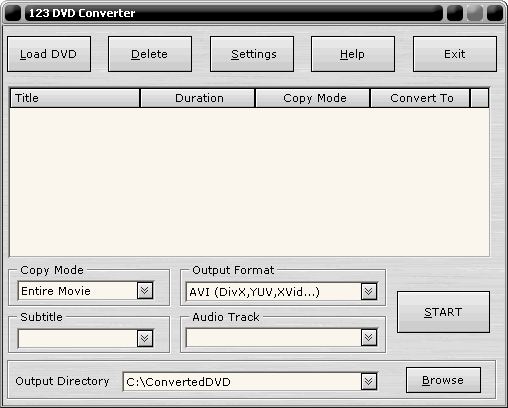The height and width of the screenshot is (408, 508).
Task: Open Help
Action: (x=353, y=54)
